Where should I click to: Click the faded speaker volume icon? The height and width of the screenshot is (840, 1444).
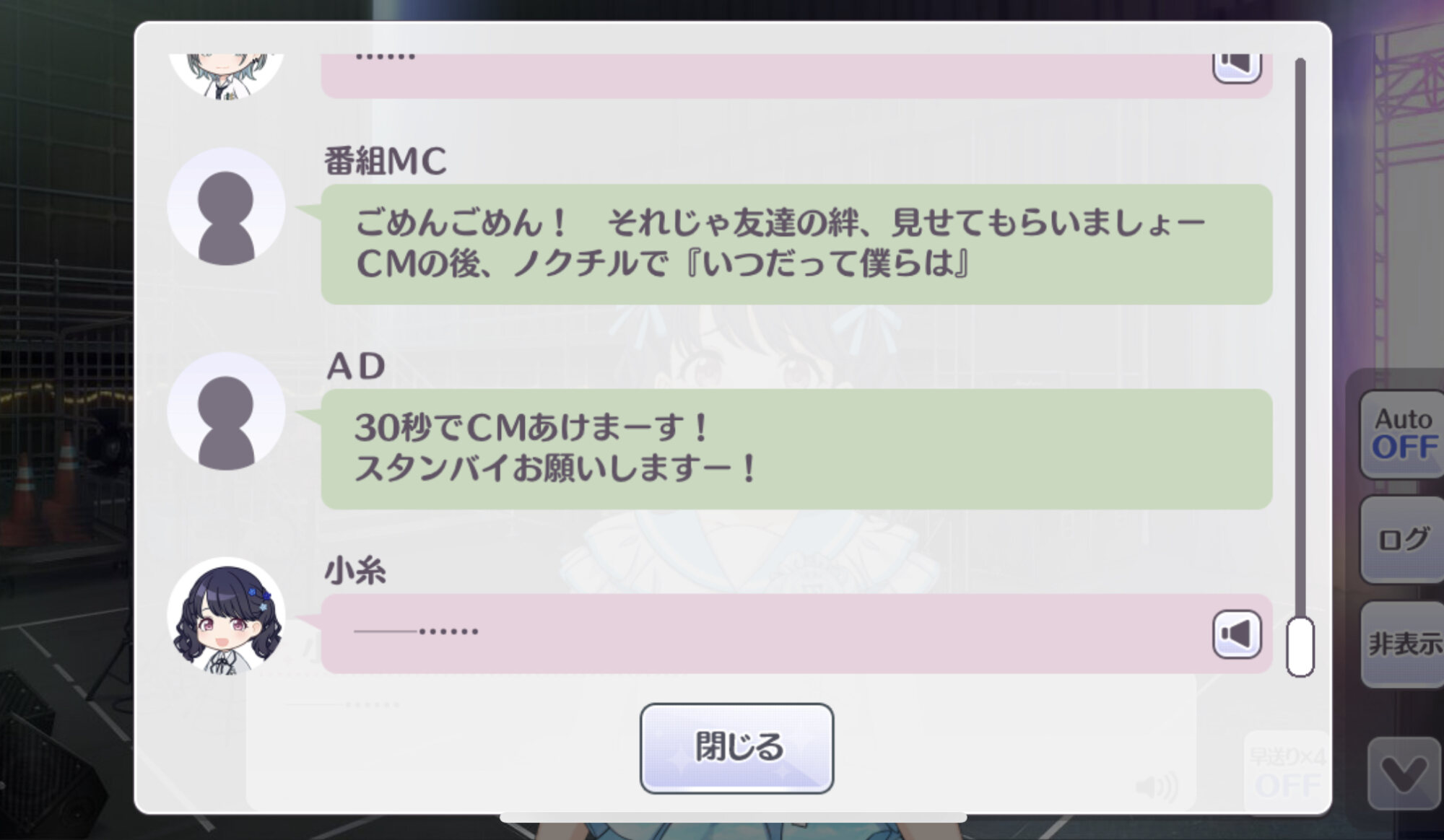(x=1156, y=786)
